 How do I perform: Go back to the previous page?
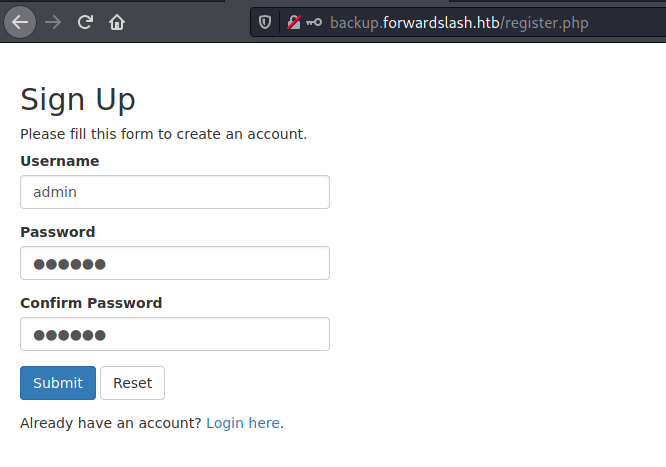20,22
